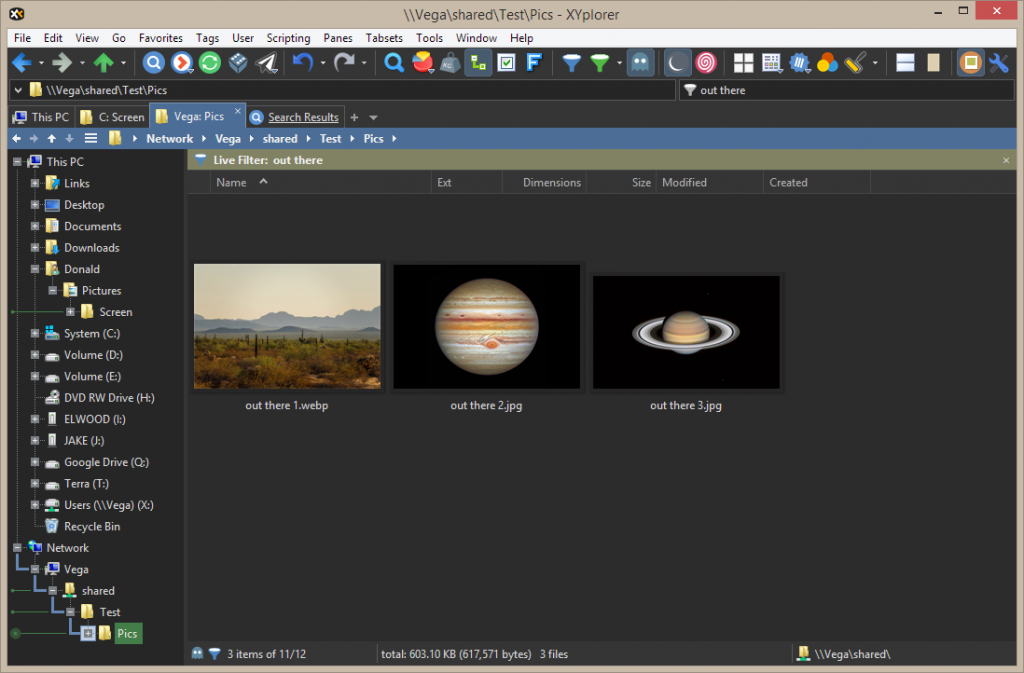This screenshot has width=1024, height=673.
Task: Toggle Dark Mode moon icon
Action: click(x=678, y=63)
